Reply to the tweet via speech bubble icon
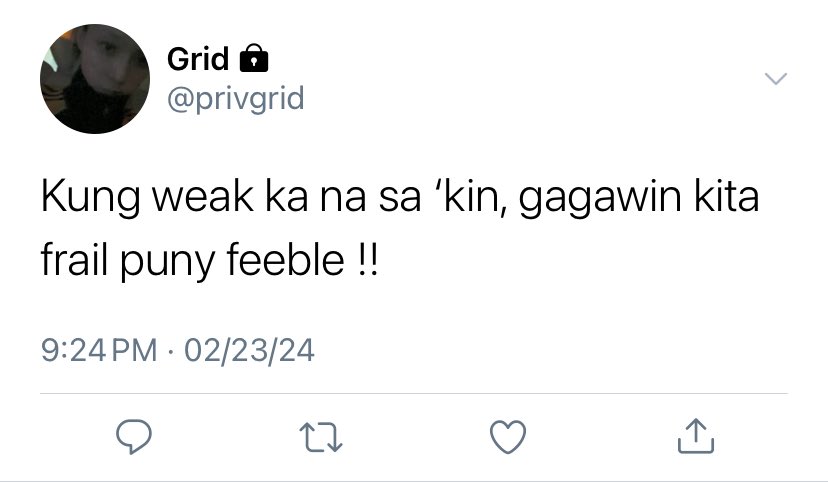This screenshot has width=828, height=482. (x=134, y=437)
